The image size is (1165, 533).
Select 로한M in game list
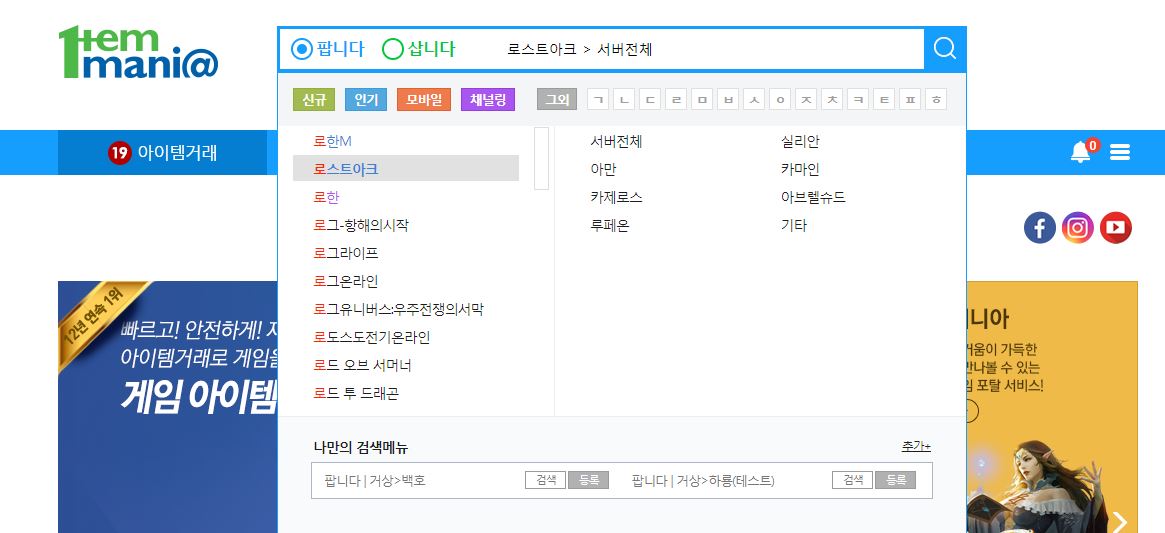pyautogui.click(x=332, y=141)
